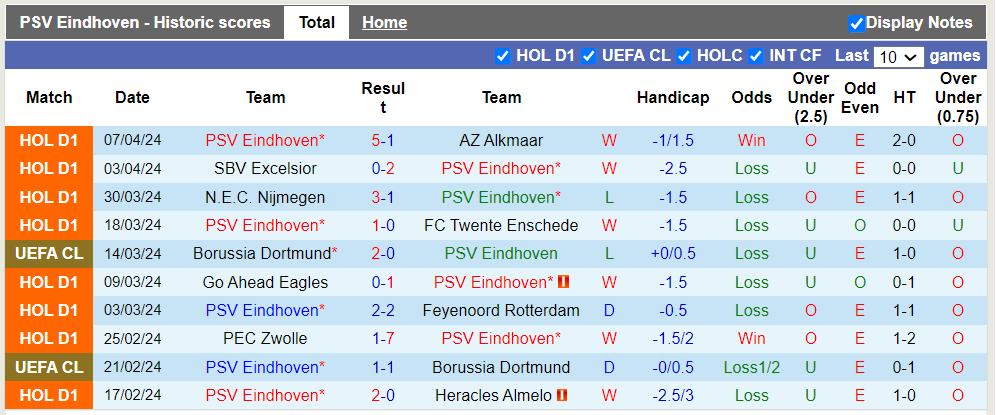Click the UEFA CL badge for 14/03/24 match

tap(49, 254)
